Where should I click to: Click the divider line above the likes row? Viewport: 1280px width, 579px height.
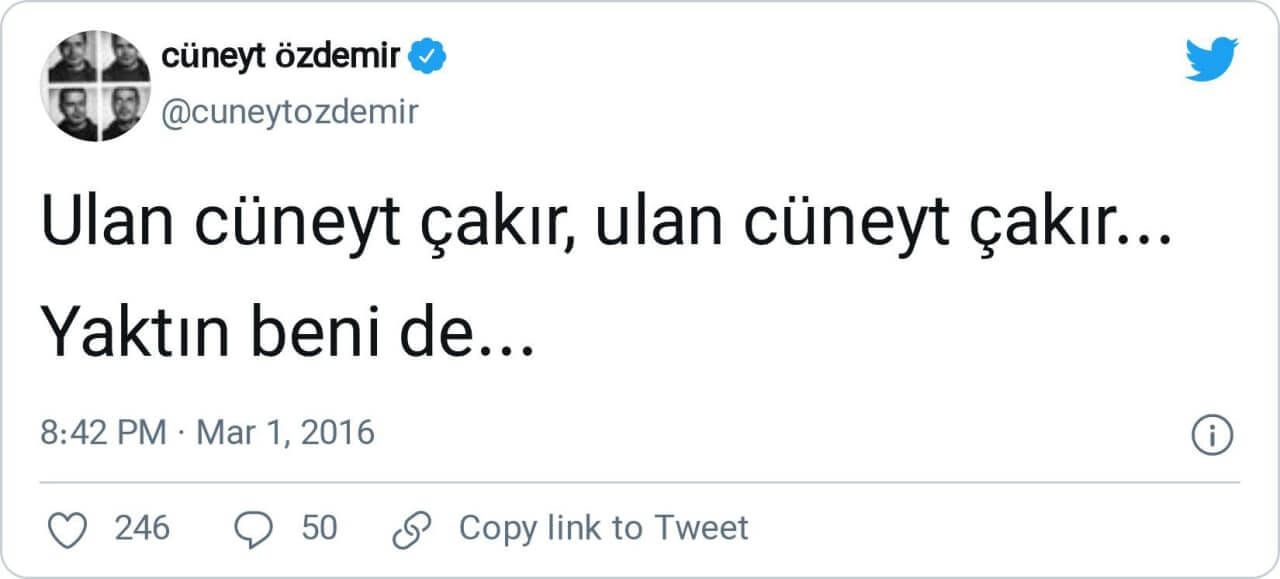tap(640, 483)
